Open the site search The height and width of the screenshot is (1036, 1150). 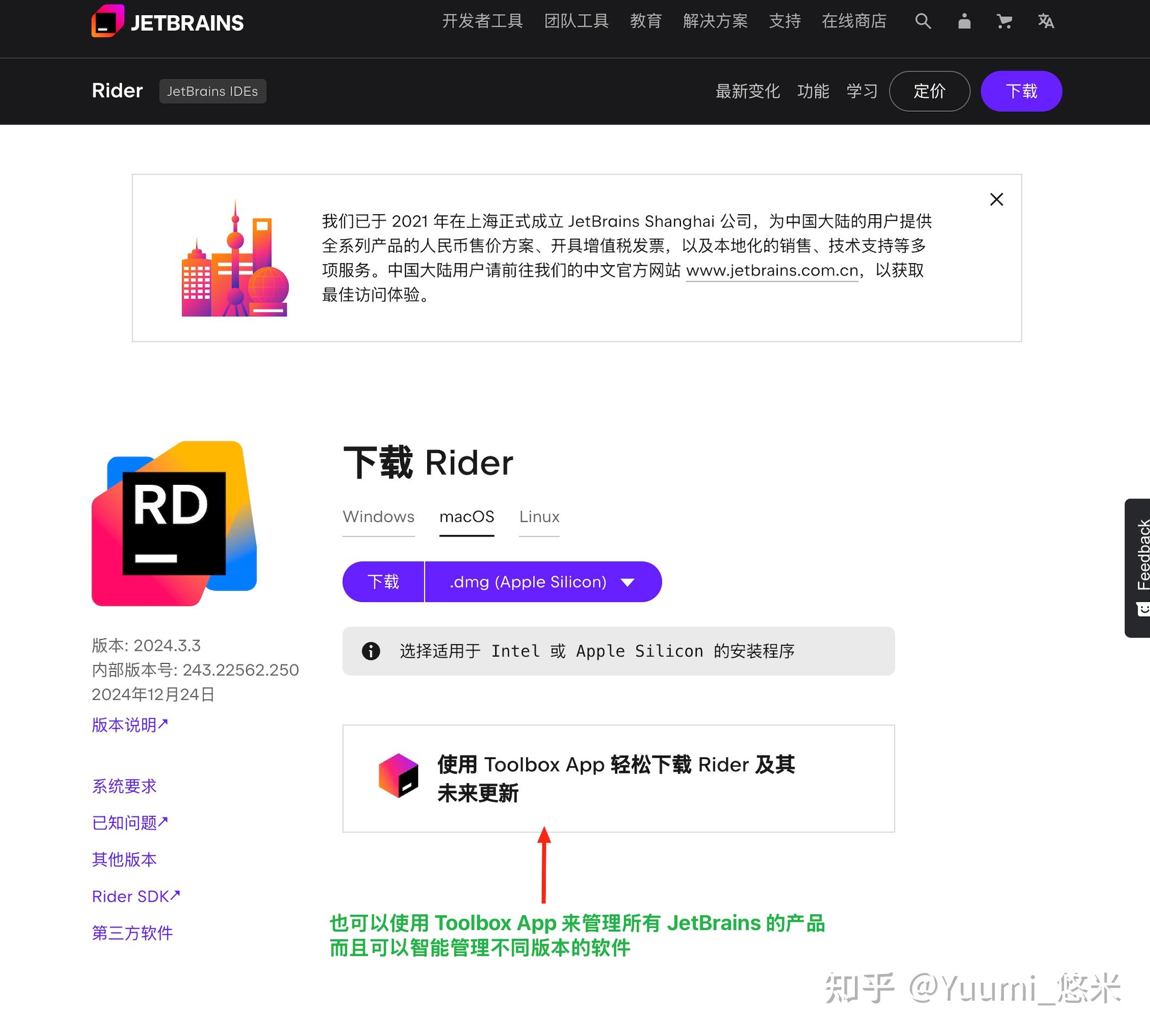(x=923, y=22)
